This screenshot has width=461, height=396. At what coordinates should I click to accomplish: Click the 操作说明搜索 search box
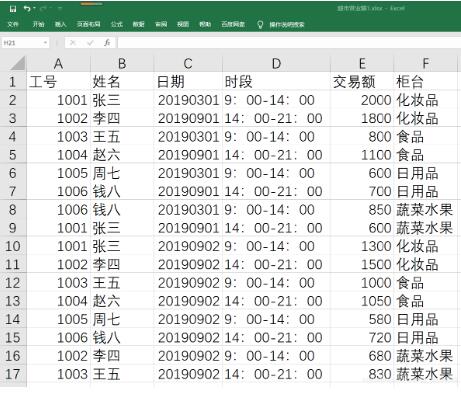(287, 24)
